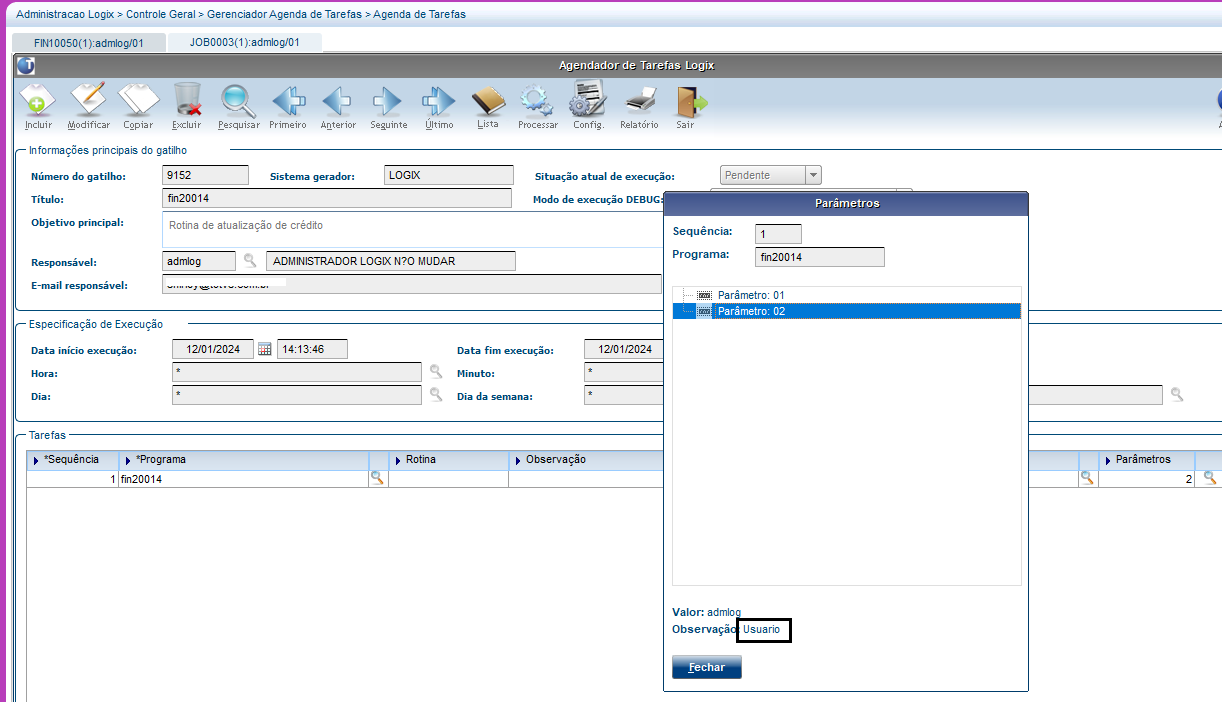Click Sistema gerador field
This screenshot has width=1222, height=702.
[448, 175]
